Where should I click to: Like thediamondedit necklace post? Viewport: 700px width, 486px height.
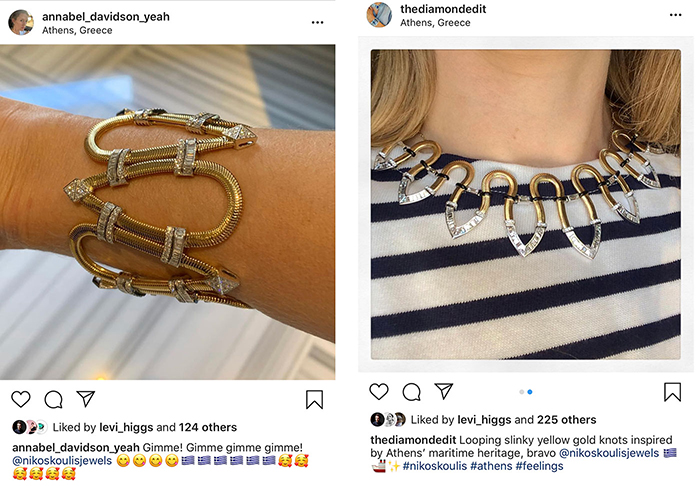[x=379, y=391]
